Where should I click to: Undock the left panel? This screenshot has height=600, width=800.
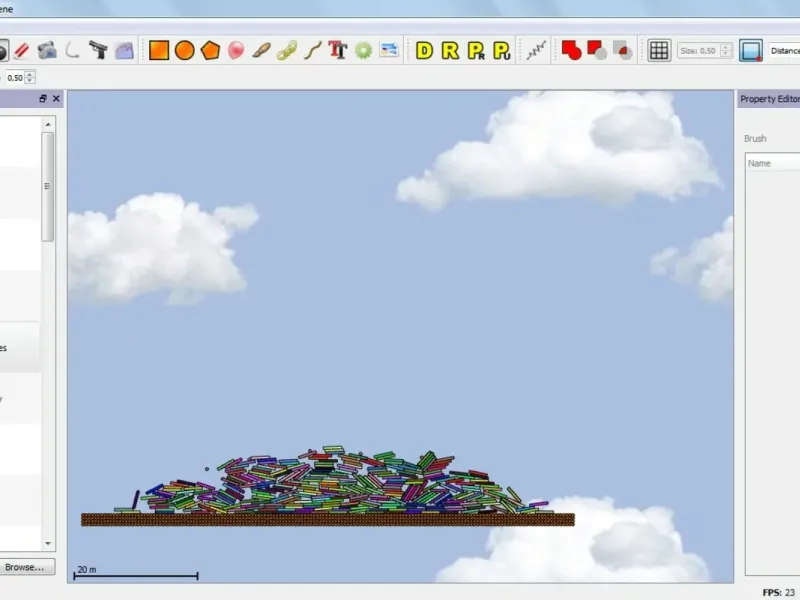click(43, 98)
